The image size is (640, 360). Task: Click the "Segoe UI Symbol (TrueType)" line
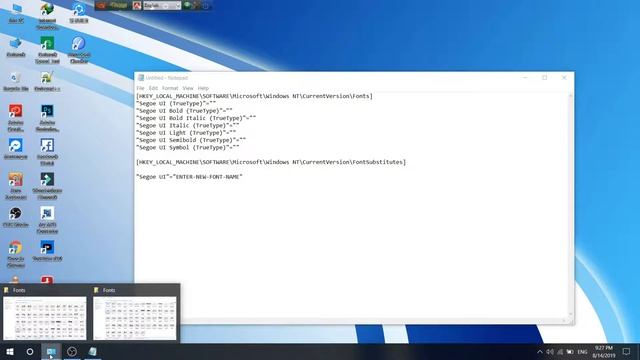pos(188,147)
